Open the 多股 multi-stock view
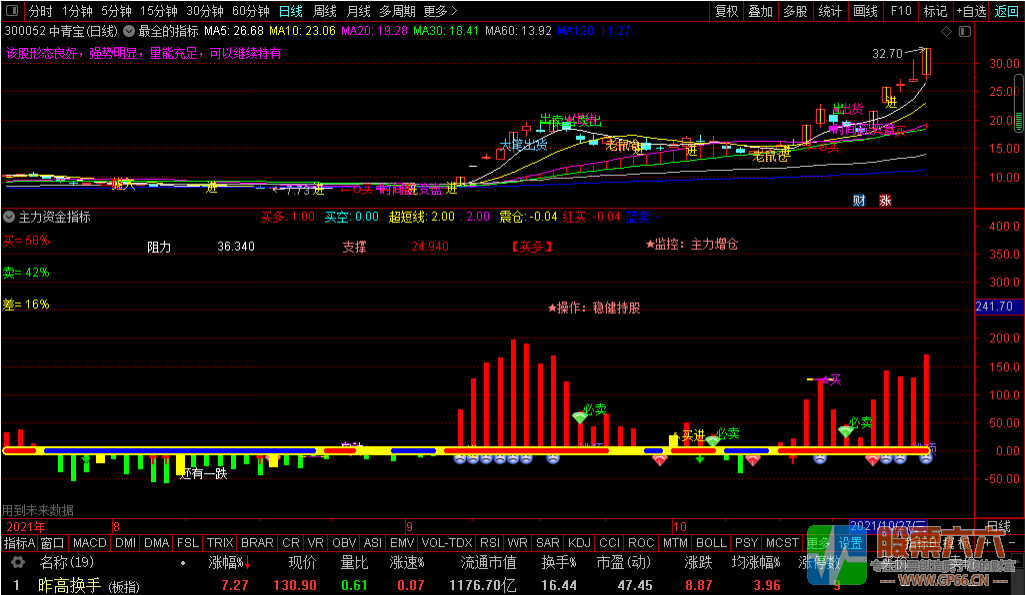1025x595 pixels. (796, 11)
